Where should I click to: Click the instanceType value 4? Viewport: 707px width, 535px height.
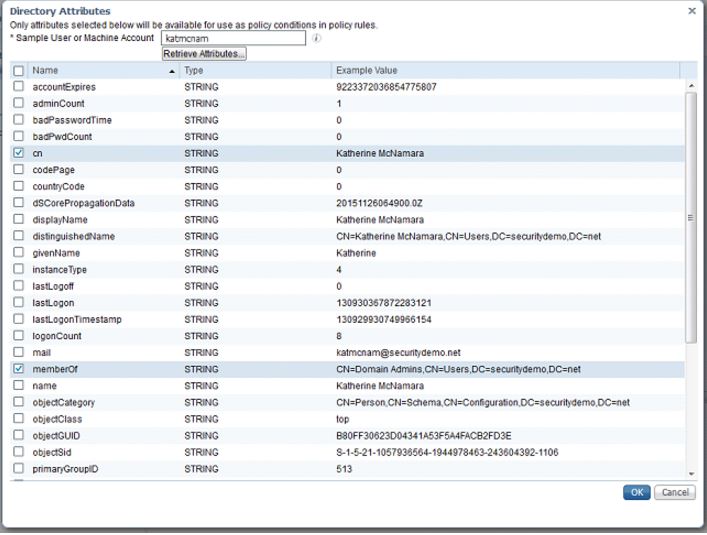(339, 270)
